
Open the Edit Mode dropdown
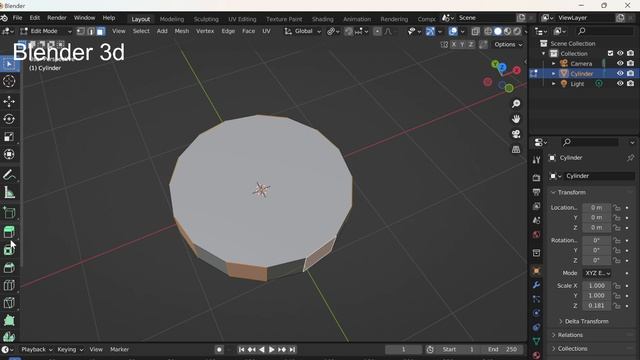46,31
